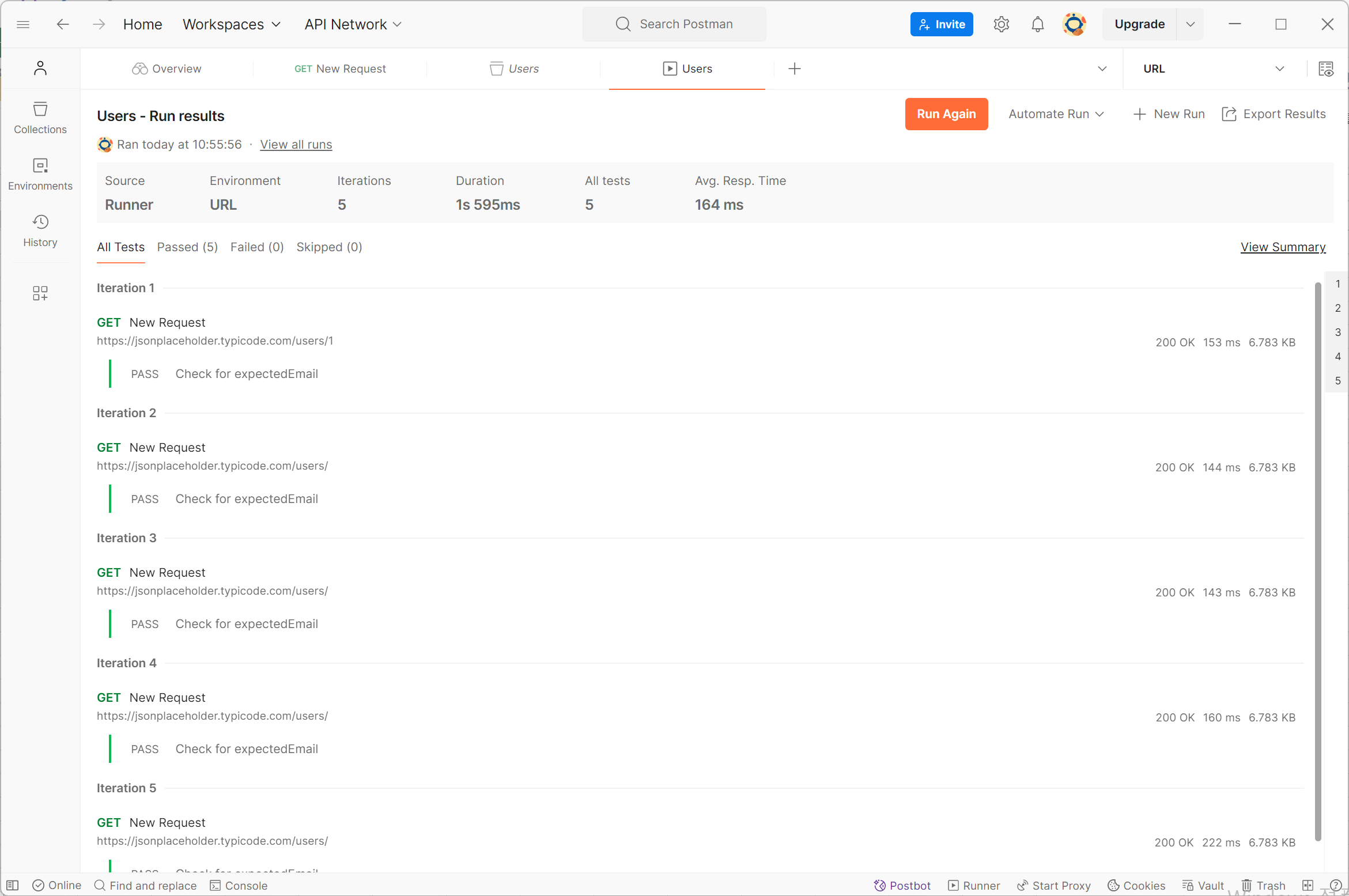Open the History sidebar panel
This screenshot has width=1349, height=896.
click(x=40, y=230)
